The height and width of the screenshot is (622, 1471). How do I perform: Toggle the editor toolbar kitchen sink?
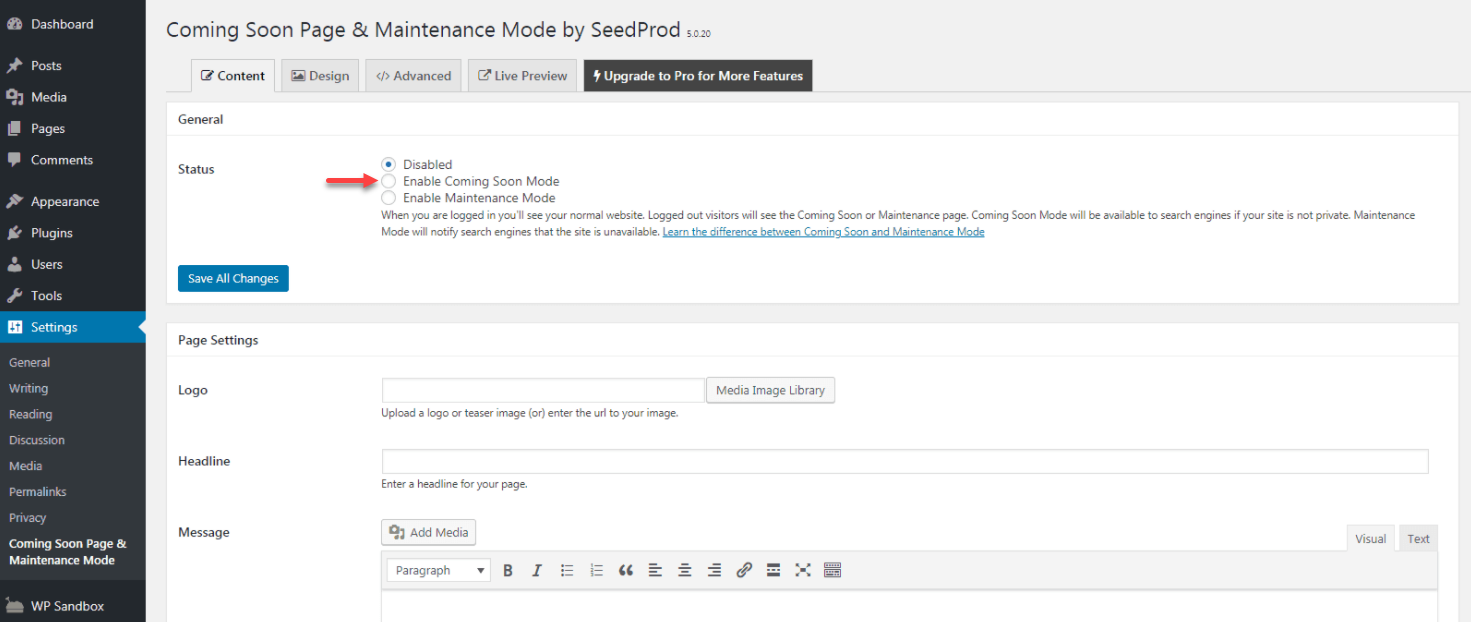pos(833,570)
